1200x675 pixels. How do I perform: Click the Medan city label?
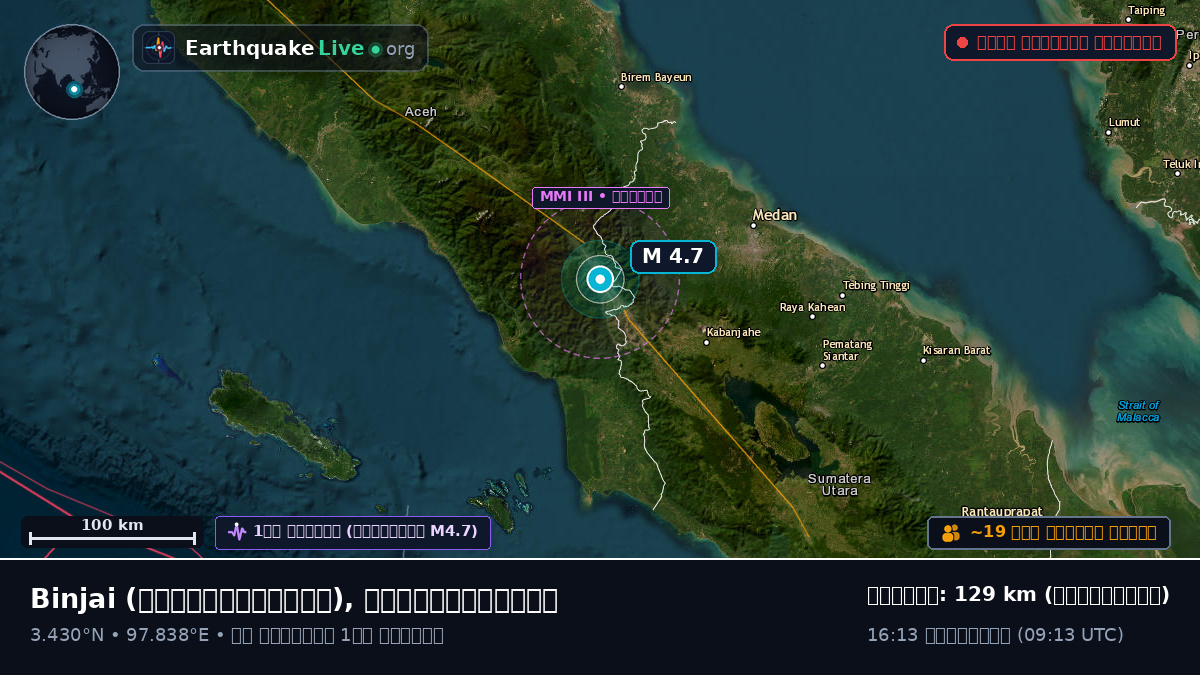point(775,215)
